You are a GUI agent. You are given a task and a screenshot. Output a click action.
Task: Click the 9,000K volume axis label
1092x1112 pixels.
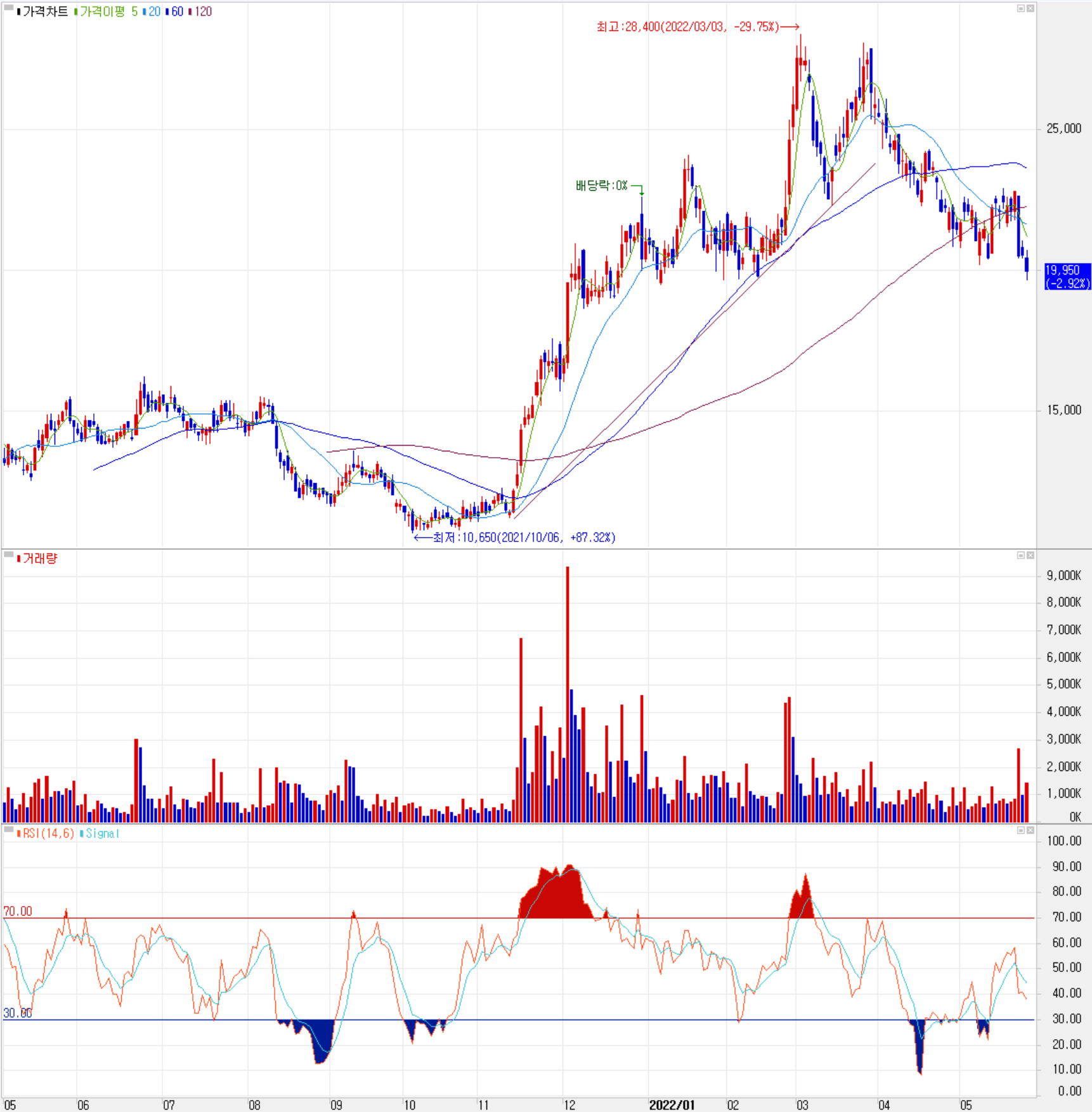click(1063, 576)
